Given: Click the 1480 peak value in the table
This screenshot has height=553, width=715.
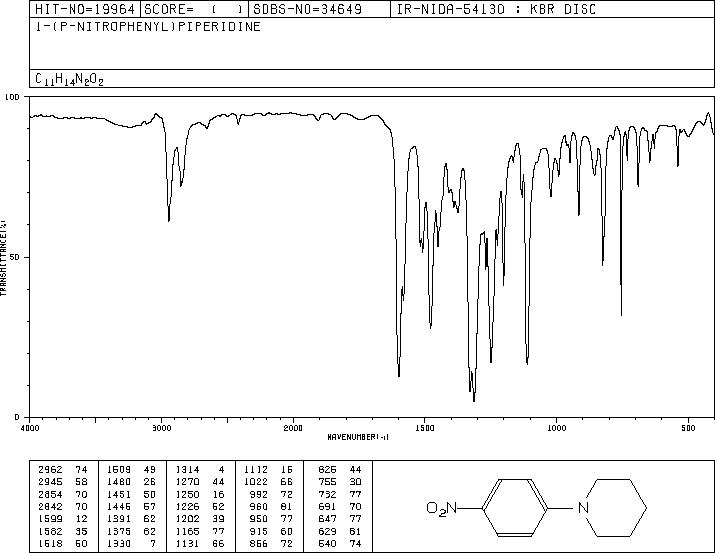Looking at the screenshot, I should pos(119,482).
